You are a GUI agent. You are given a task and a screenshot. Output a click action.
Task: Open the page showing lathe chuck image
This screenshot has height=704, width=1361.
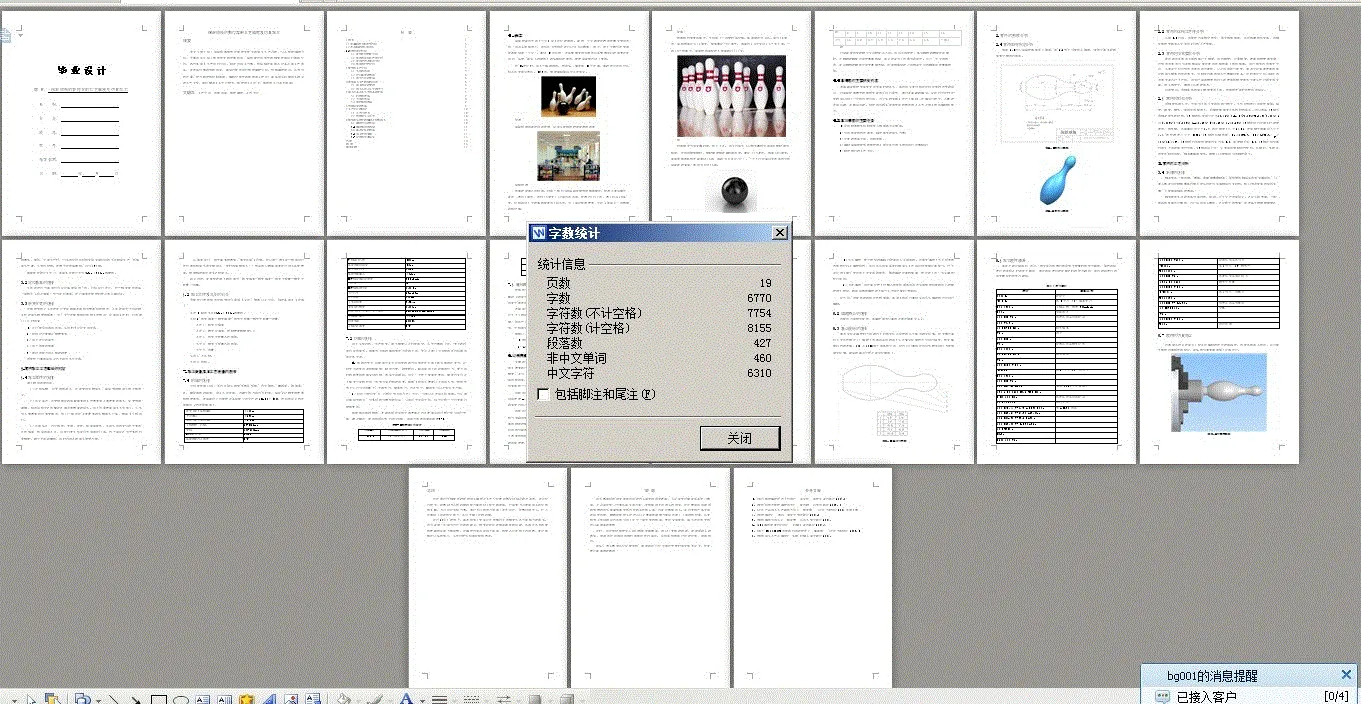coord(1219,351)
